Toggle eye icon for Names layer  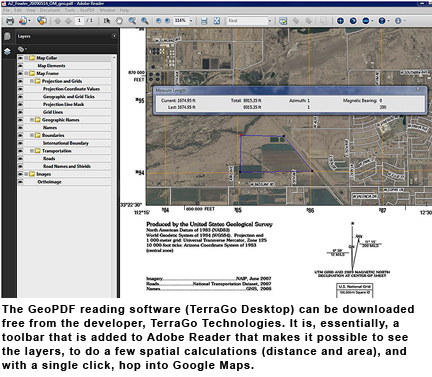tap(21, 128)
